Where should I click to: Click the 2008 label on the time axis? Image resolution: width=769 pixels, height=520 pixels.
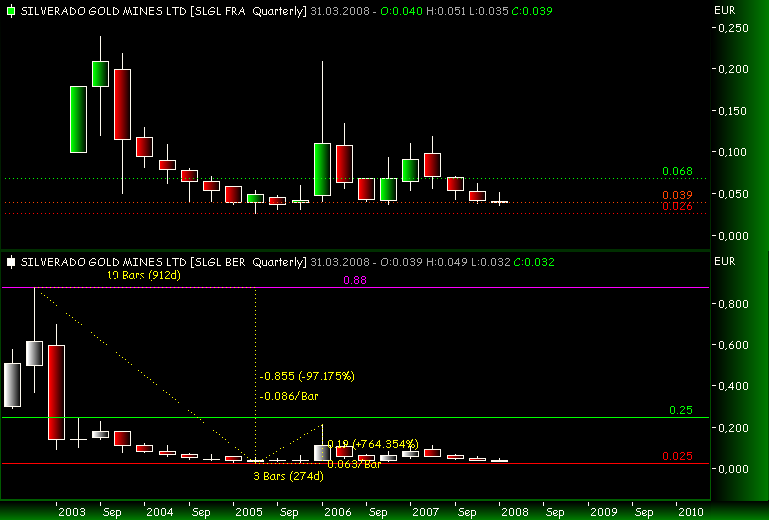coord(514,512)
